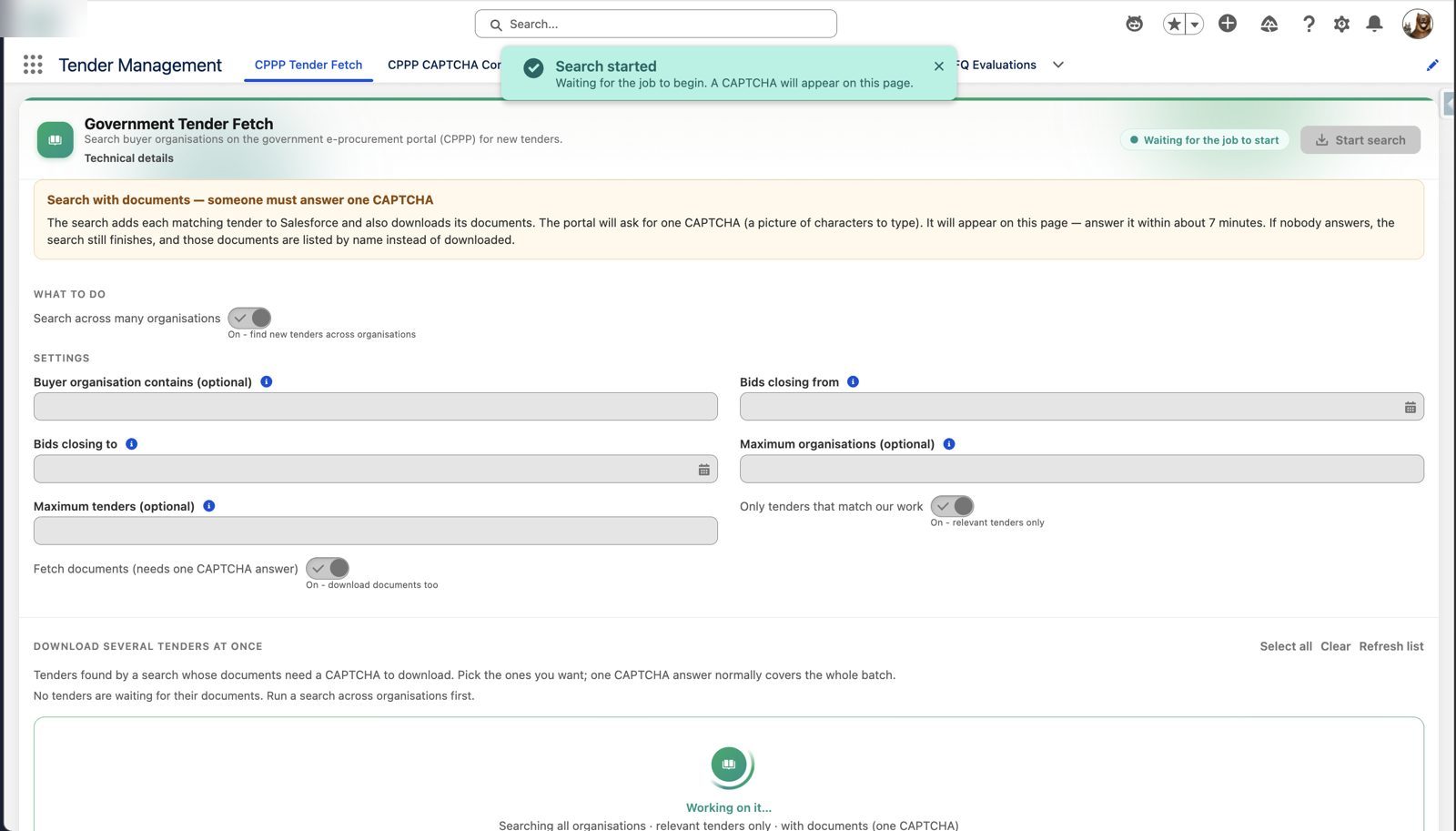Click the Bids closing to date field
The height and width of the screenshot is (831, 1456).
point(376,469)
